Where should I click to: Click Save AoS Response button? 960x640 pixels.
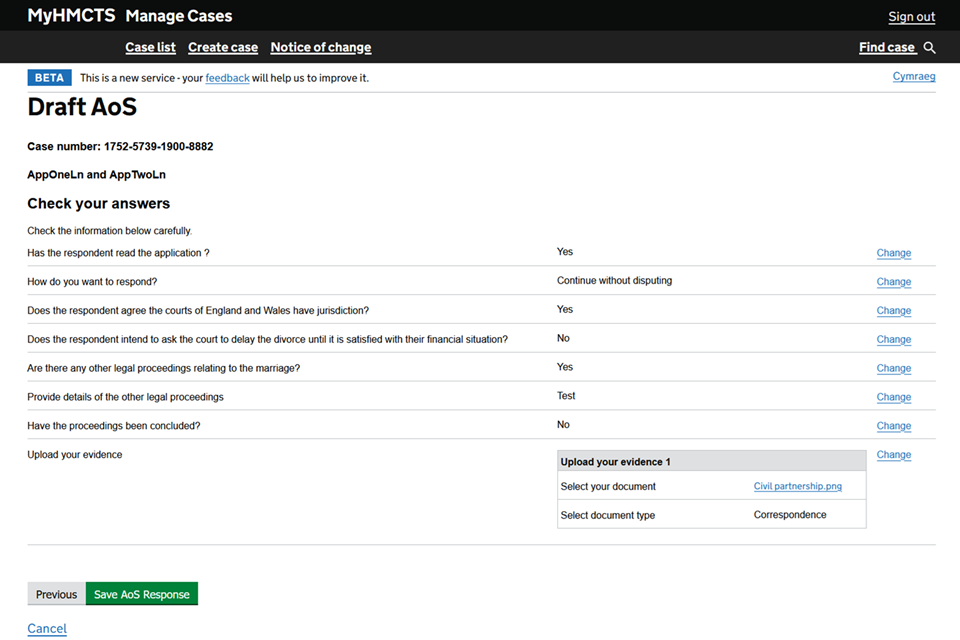pos(142,594)
